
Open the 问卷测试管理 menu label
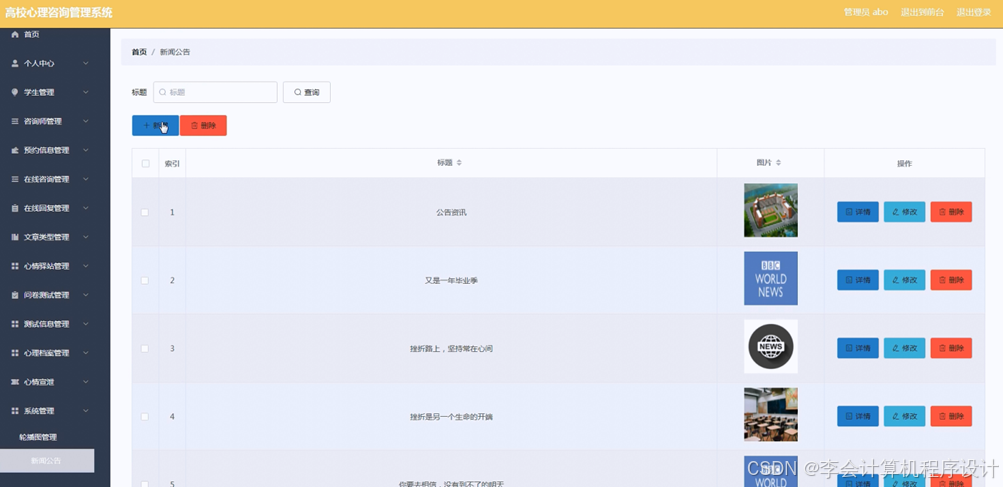(47, 295)
